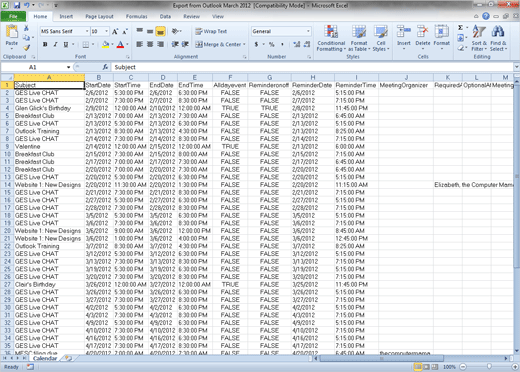Click the Undo icon in Quick Access

[x=27, y=5]
